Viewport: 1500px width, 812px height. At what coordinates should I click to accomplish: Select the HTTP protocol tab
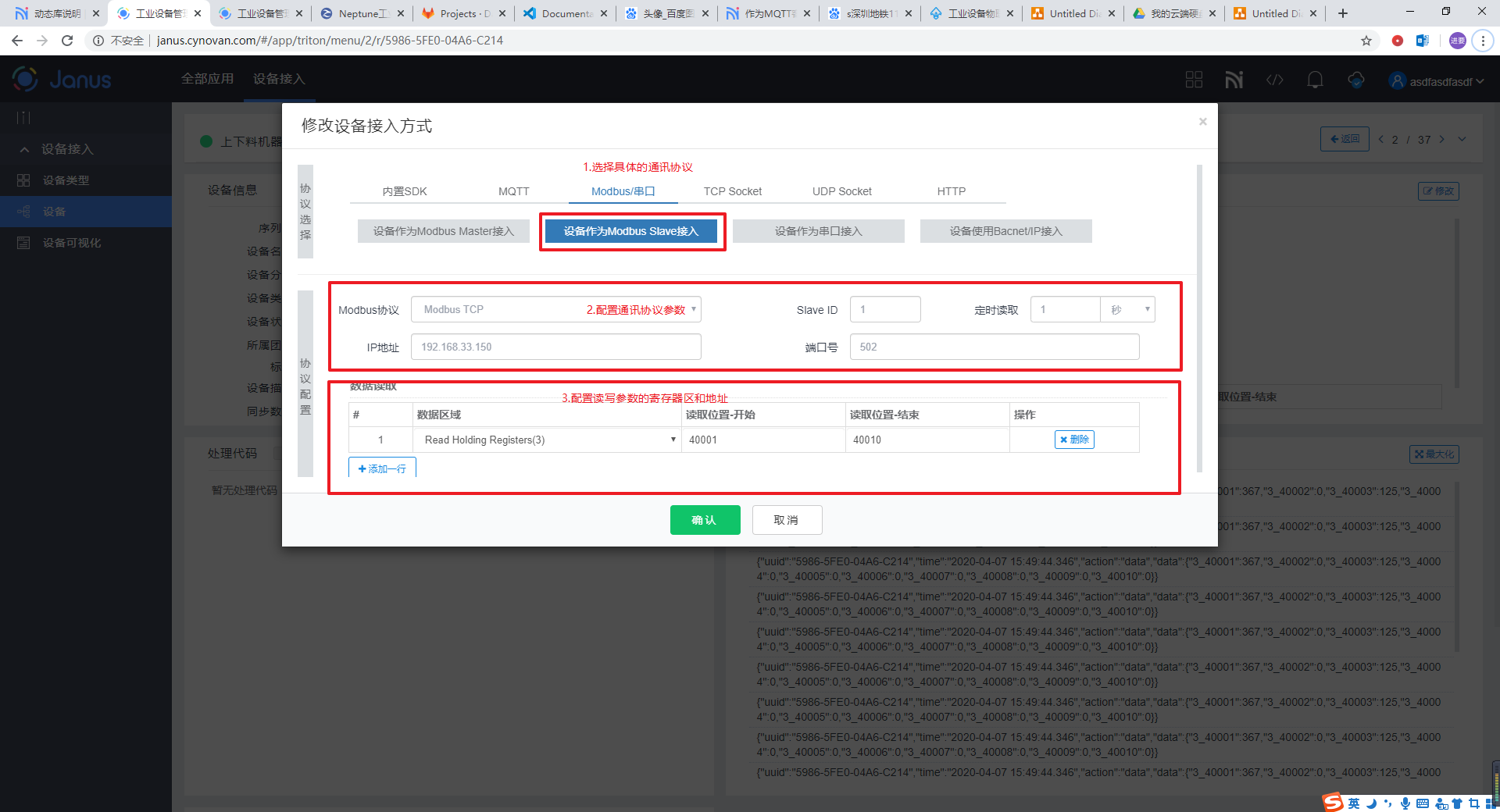click(x=952, y=191)
